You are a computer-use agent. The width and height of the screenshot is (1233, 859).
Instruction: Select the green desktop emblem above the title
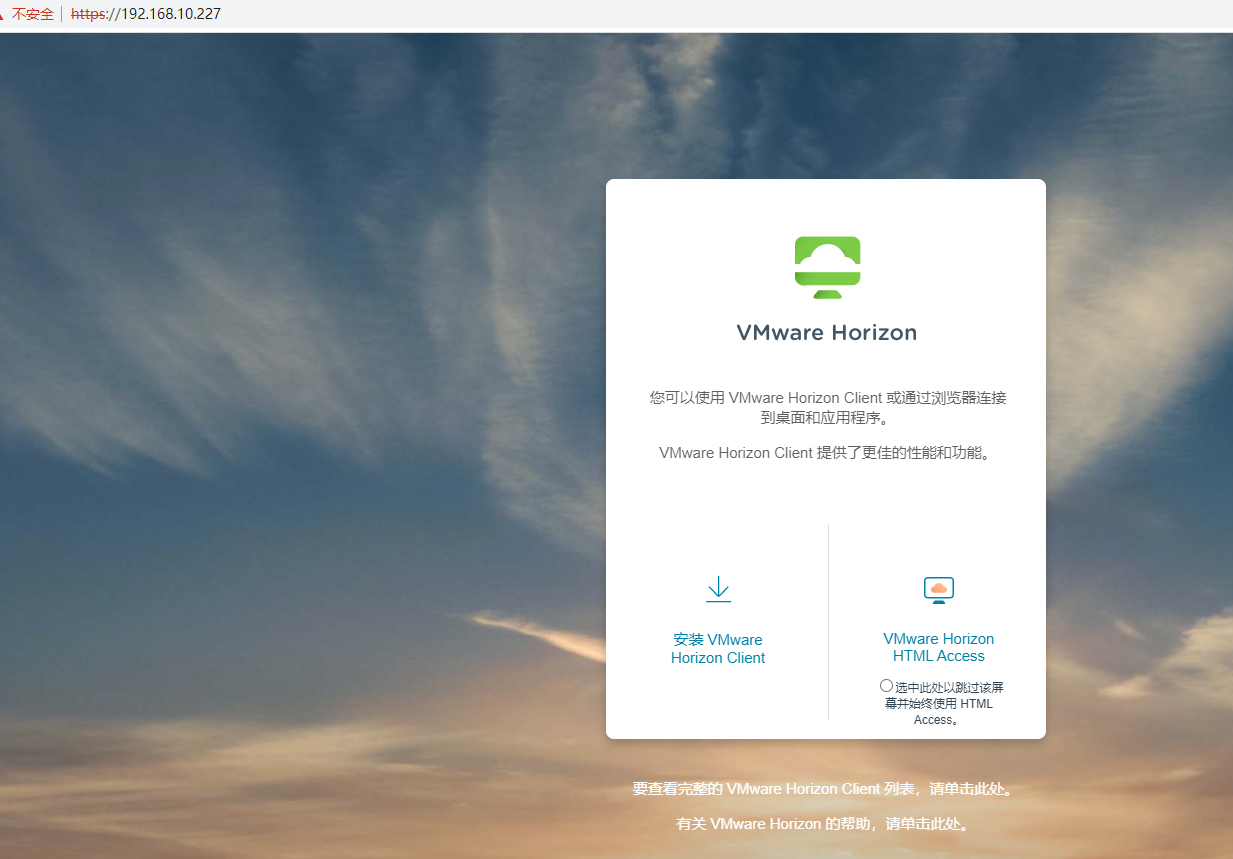point(826,266)
